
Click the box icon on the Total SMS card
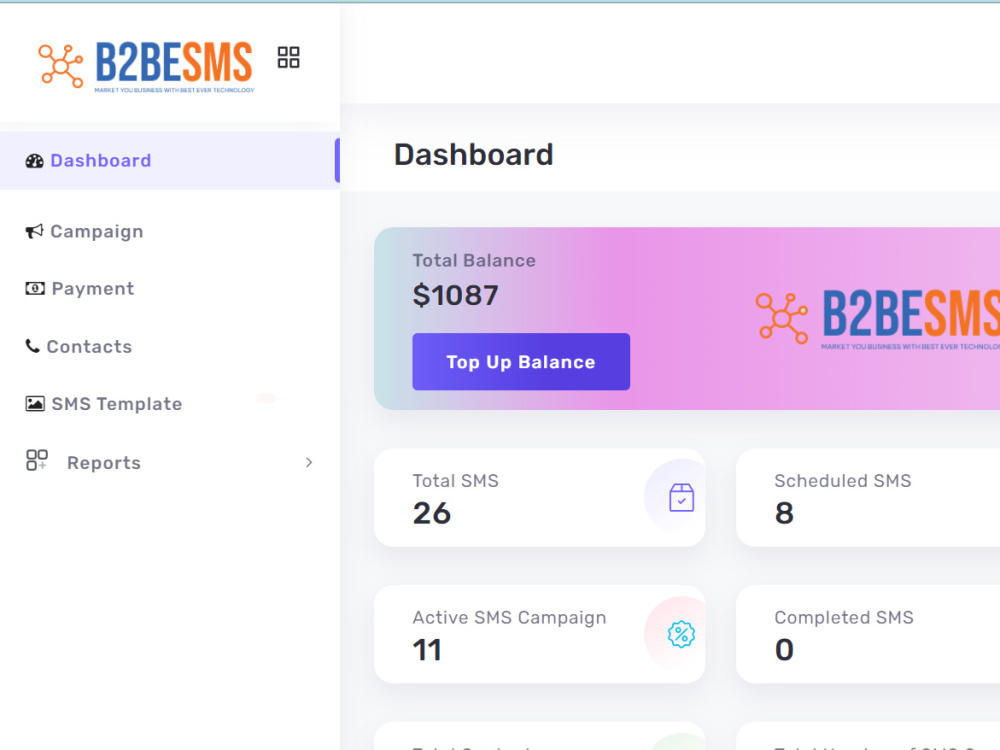point(681,497)
